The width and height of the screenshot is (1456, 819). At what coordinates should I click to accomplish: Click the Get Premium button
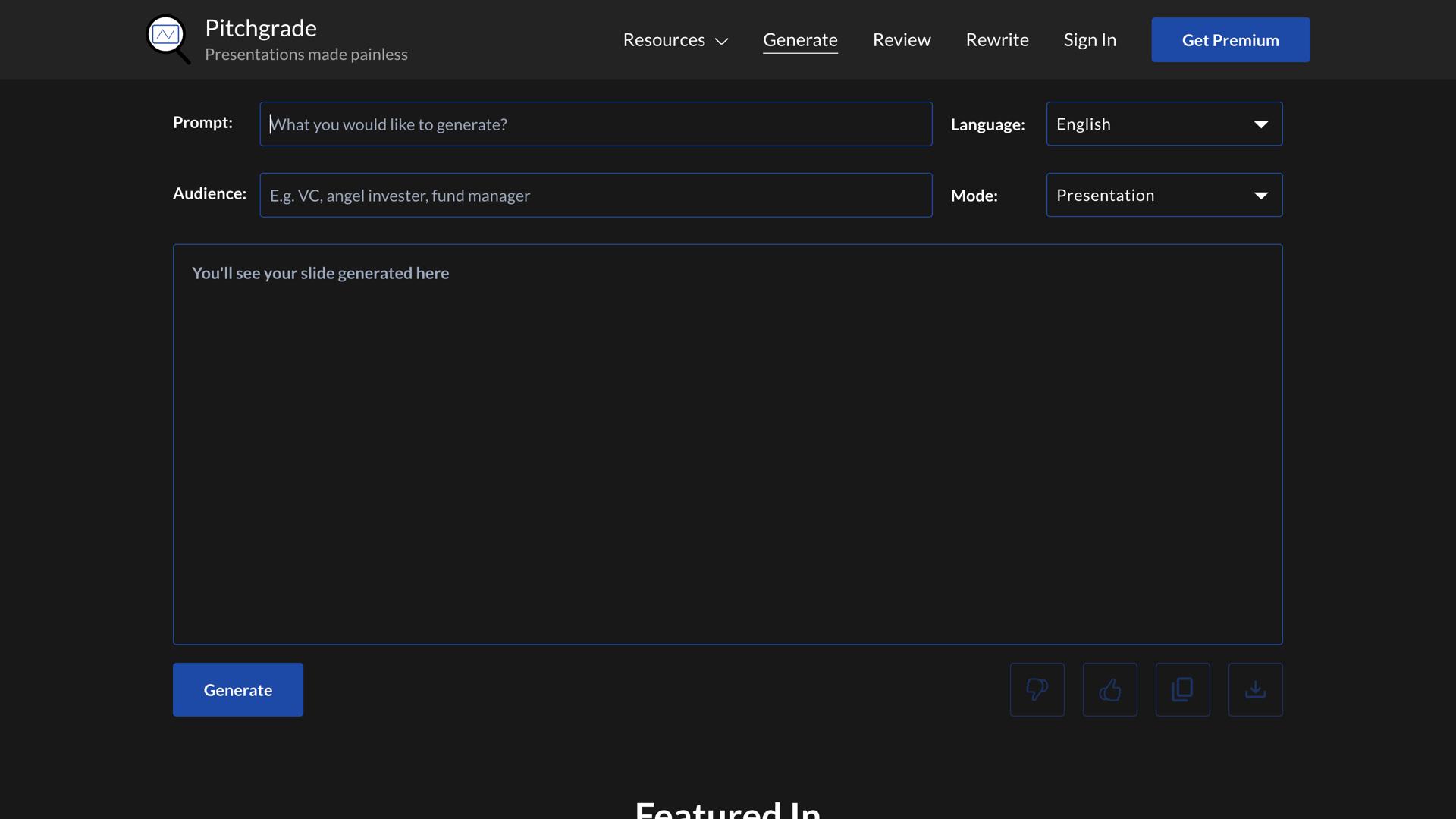click(1230, 39)
